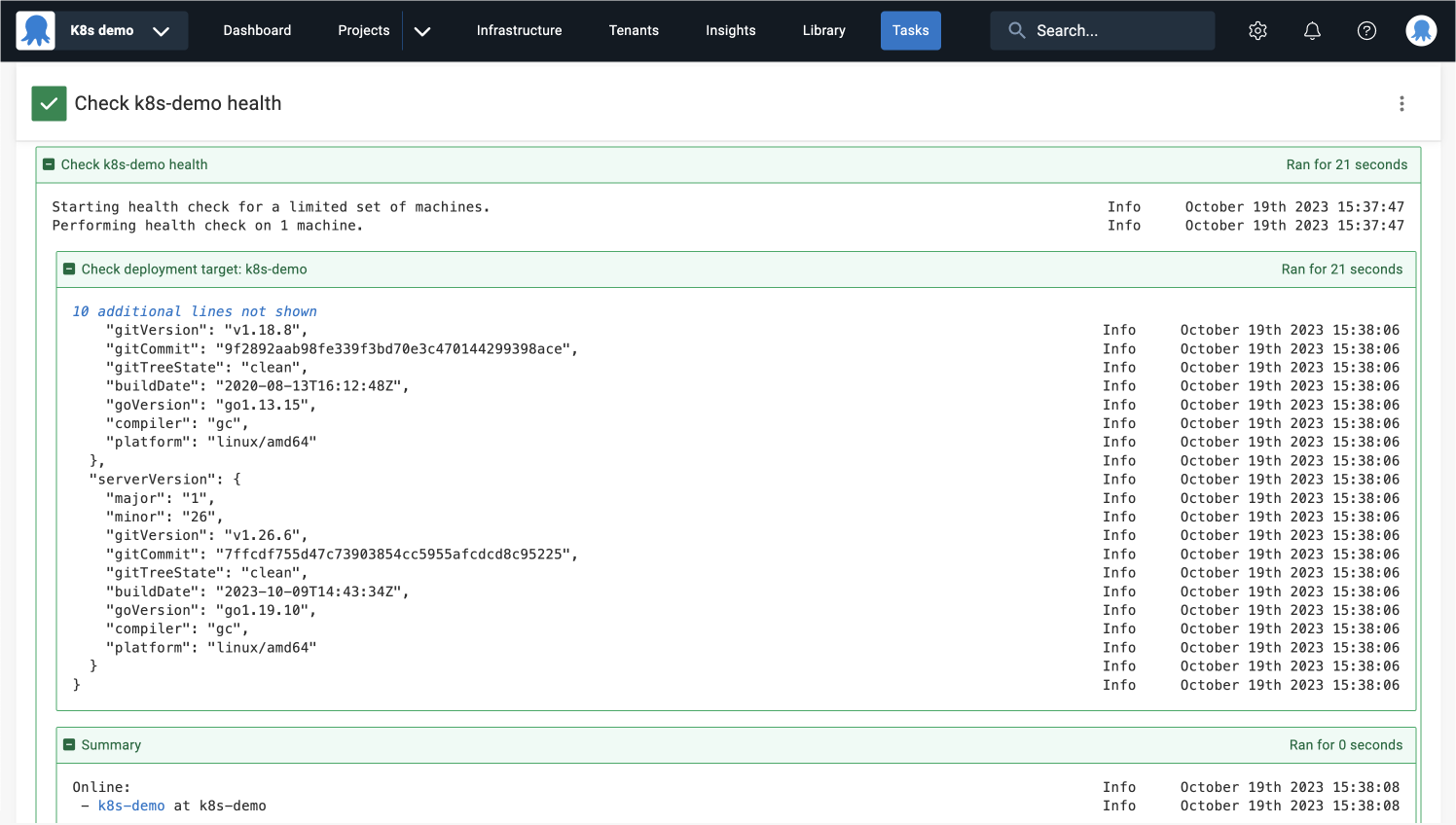Open the Projects dropdown chevron
Screen dimensions: 1456x825
tap(422, 30)
